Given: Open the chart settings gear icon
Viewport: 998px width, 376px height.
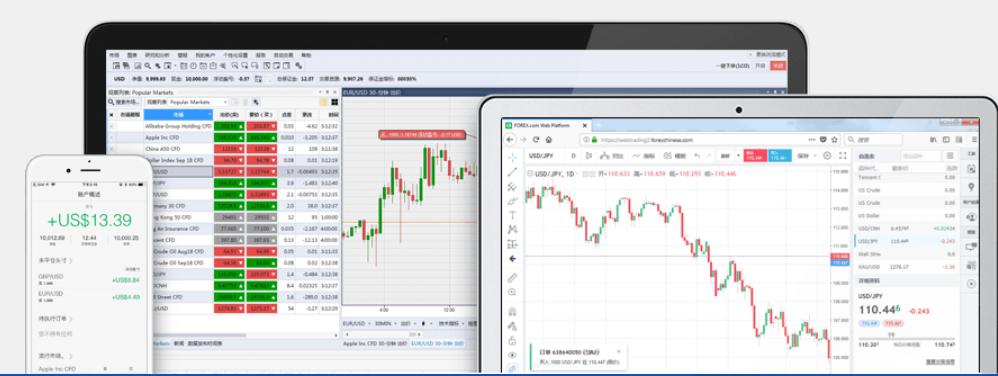Looking at the screenshot, I should (827, 155).
